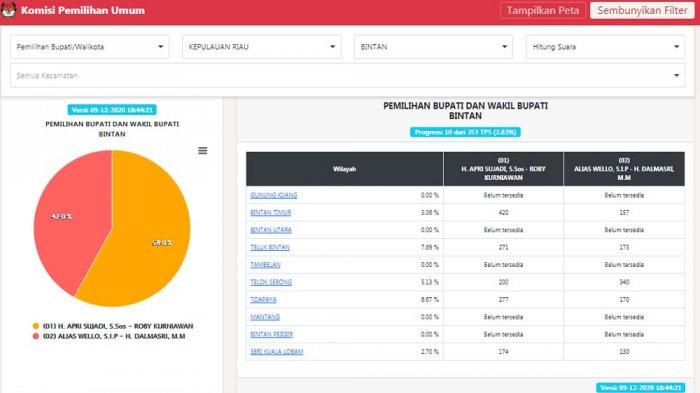The image size is (700, 393).
Task: Open the TAMBELAN district link
Action: [x=265, y=265]
